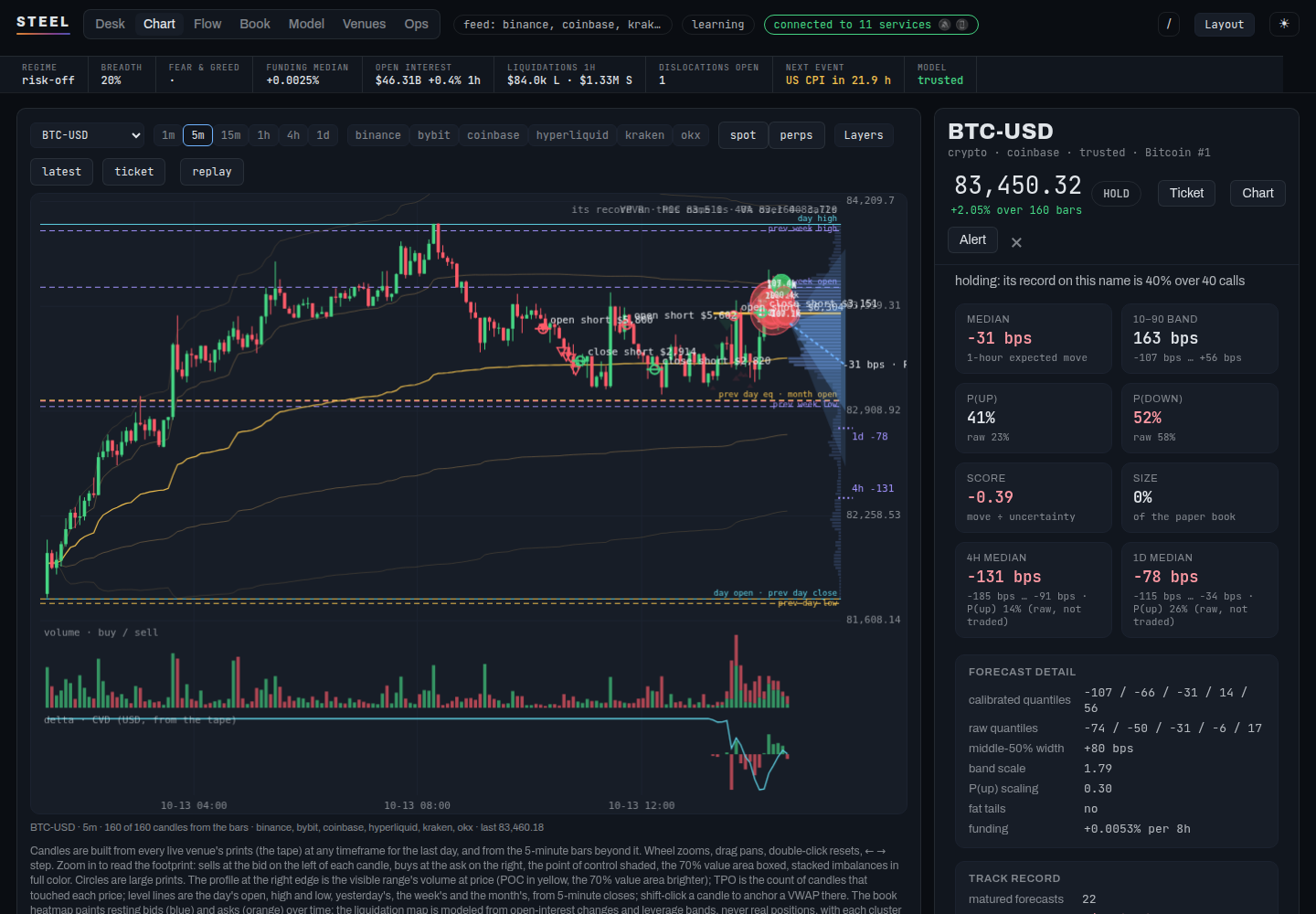Open the Flow tab
Screen dimensions: 1316x914
(207, 24)
